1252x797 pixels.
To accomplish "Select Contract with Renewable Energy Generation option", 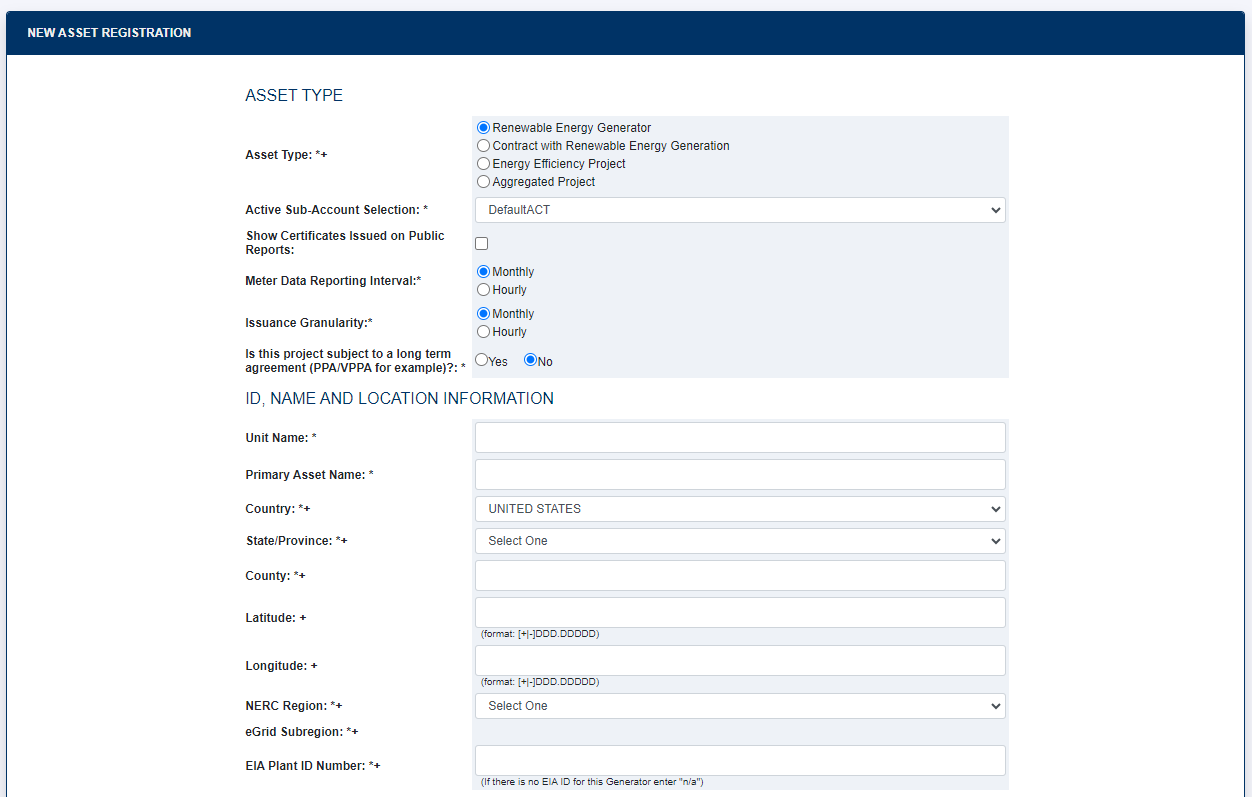I will click(x=484, y=146).
